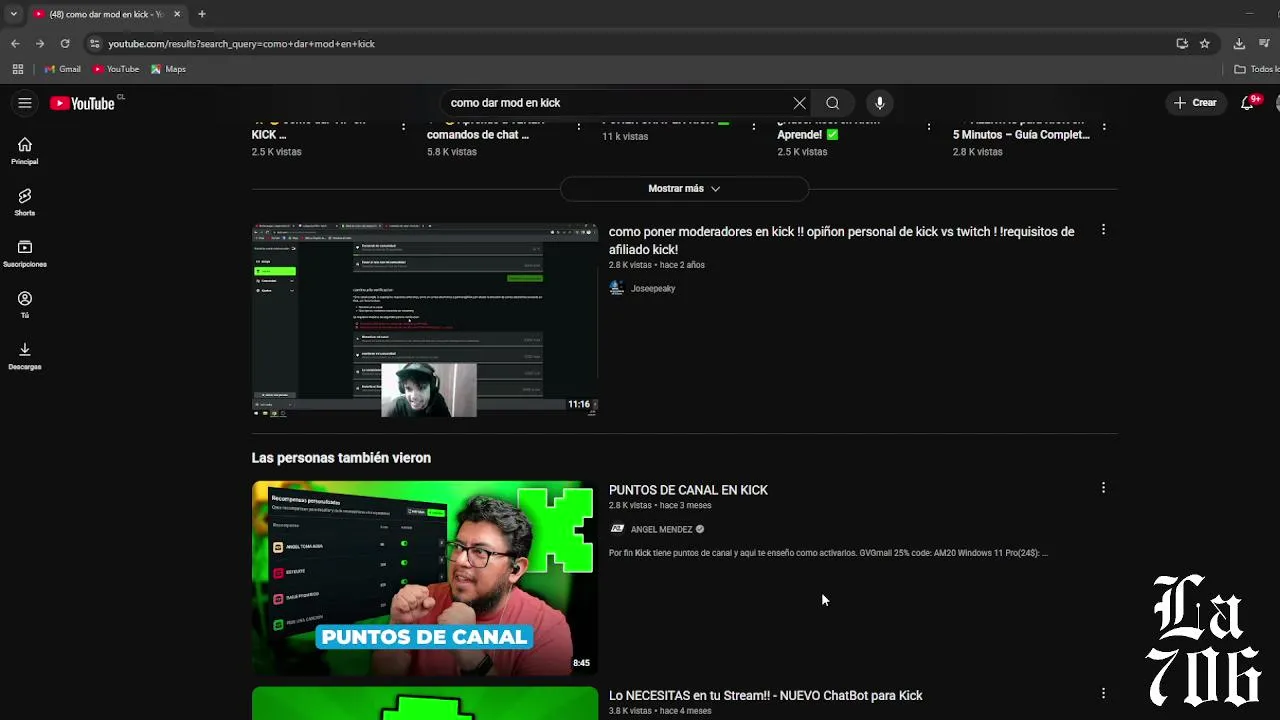
Task: Open the Maps bookmark
Action: pos(168,69)
